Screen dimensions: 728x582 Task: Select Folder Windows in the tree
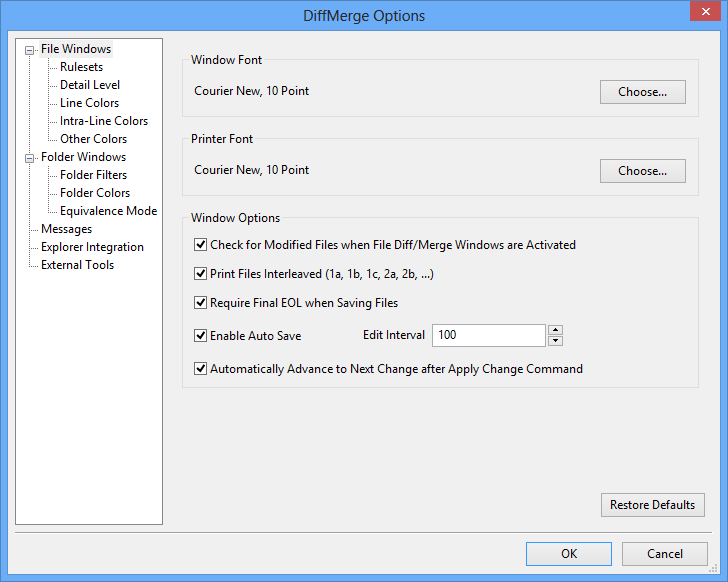[x=83, y=157]
